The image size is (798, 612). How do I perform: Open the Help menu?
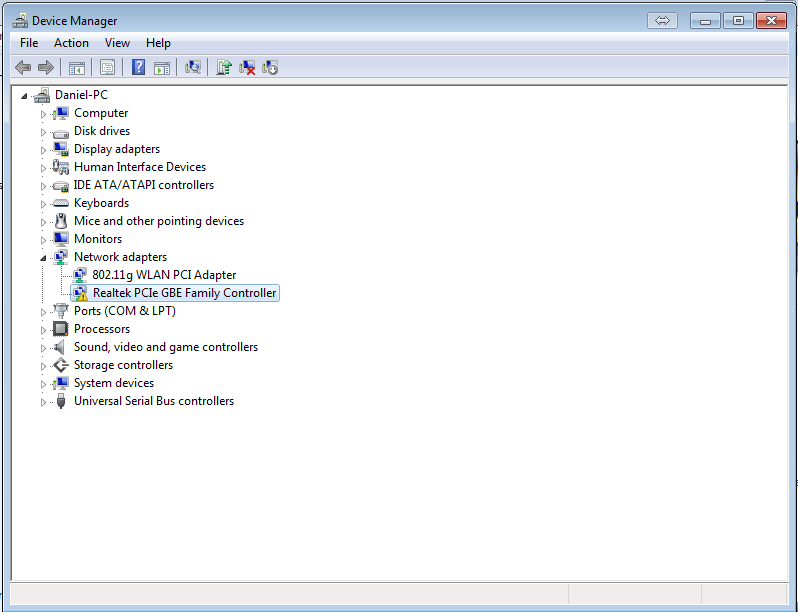(x=158, y=43)
